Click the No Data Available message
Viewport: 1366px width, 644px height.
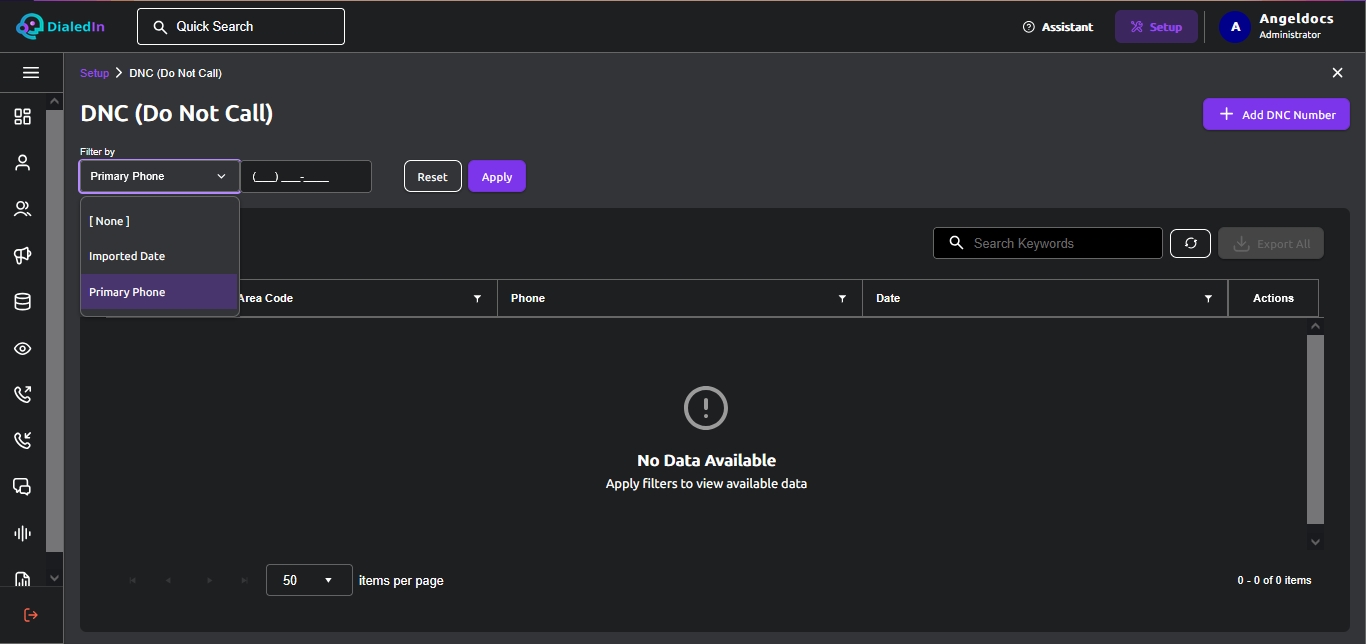(706, 461)
